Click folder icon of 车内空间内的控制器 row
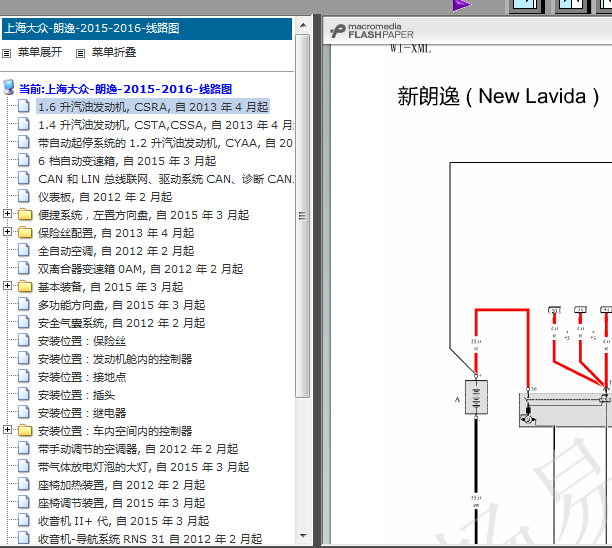Viewport: 612px width, 548px height. point(25,430)
